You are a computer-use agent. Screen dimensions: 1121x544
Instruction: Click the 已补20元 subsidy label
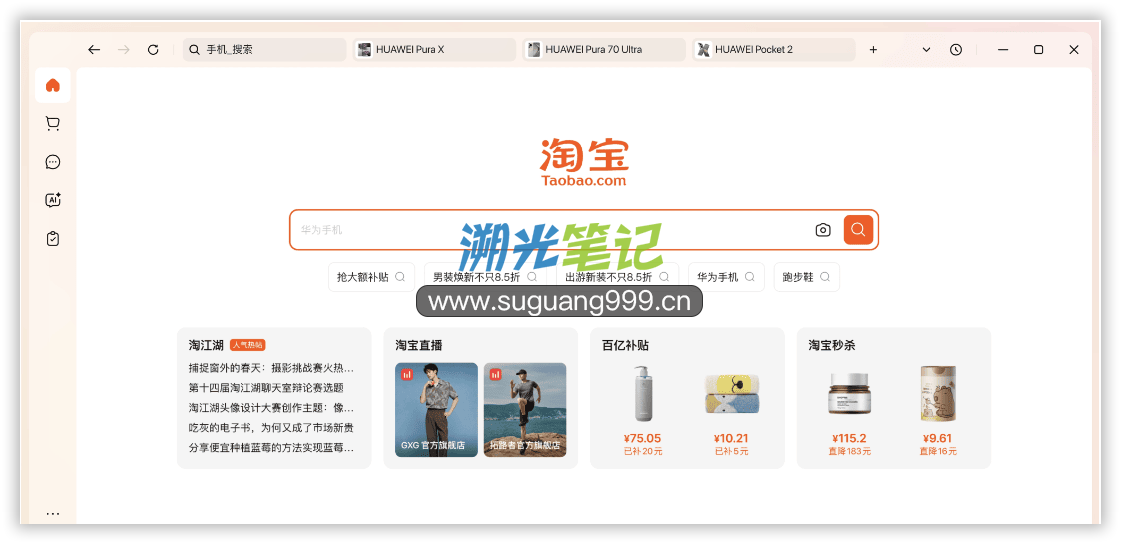coord(642,452)
